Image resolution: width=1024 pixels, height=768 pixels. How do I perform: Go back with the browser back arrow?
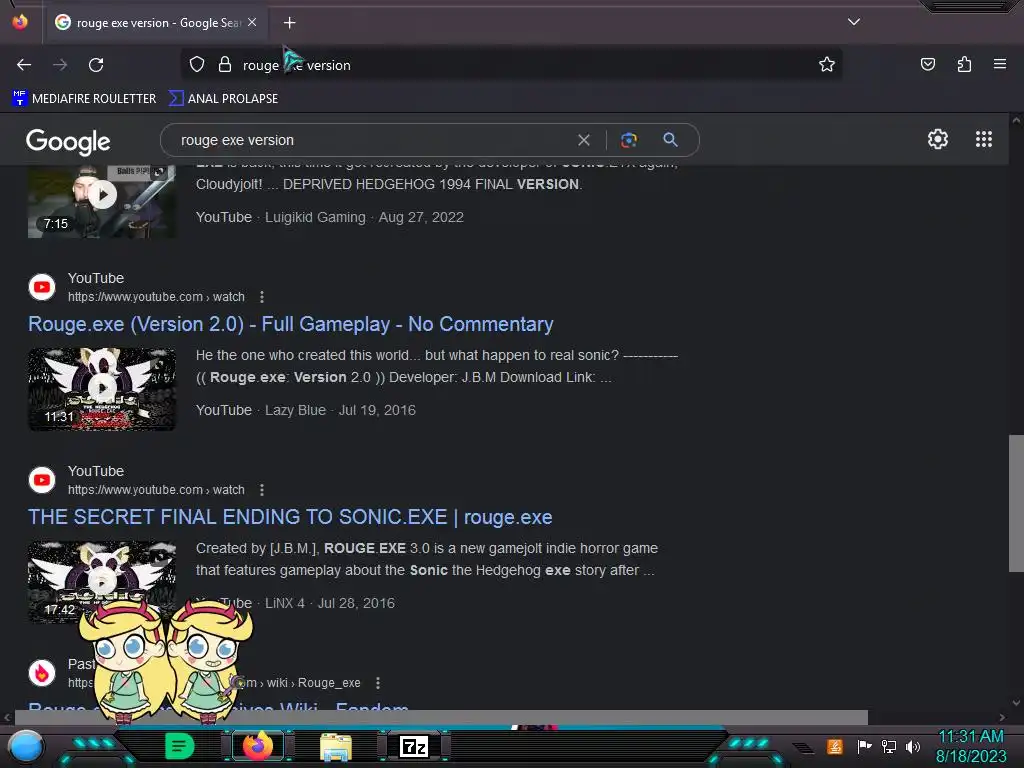pyautogui.click(x=24, y=65)
